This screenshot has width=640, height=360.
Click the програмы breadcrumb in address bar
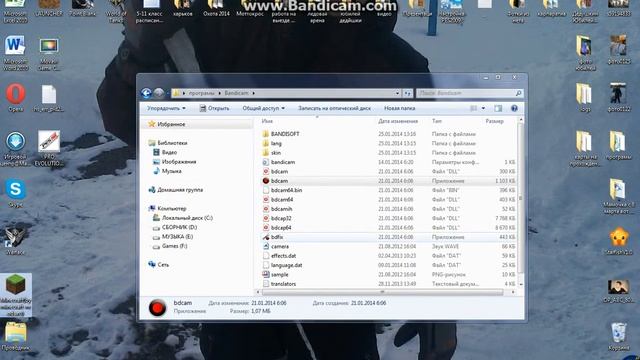202,93
